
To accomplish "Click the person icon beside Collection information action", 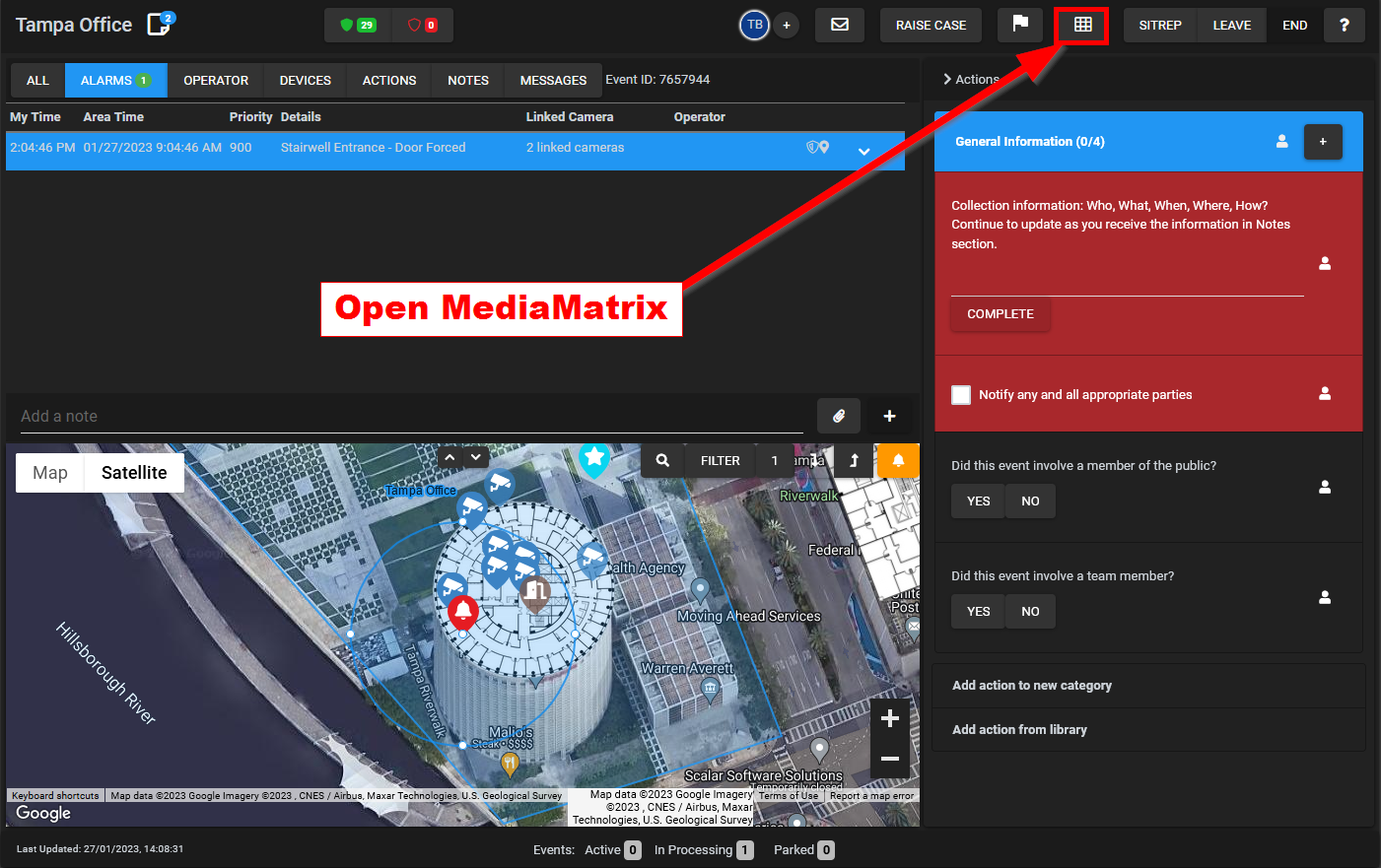I will pyautogui.click(x=1325, y=263).
